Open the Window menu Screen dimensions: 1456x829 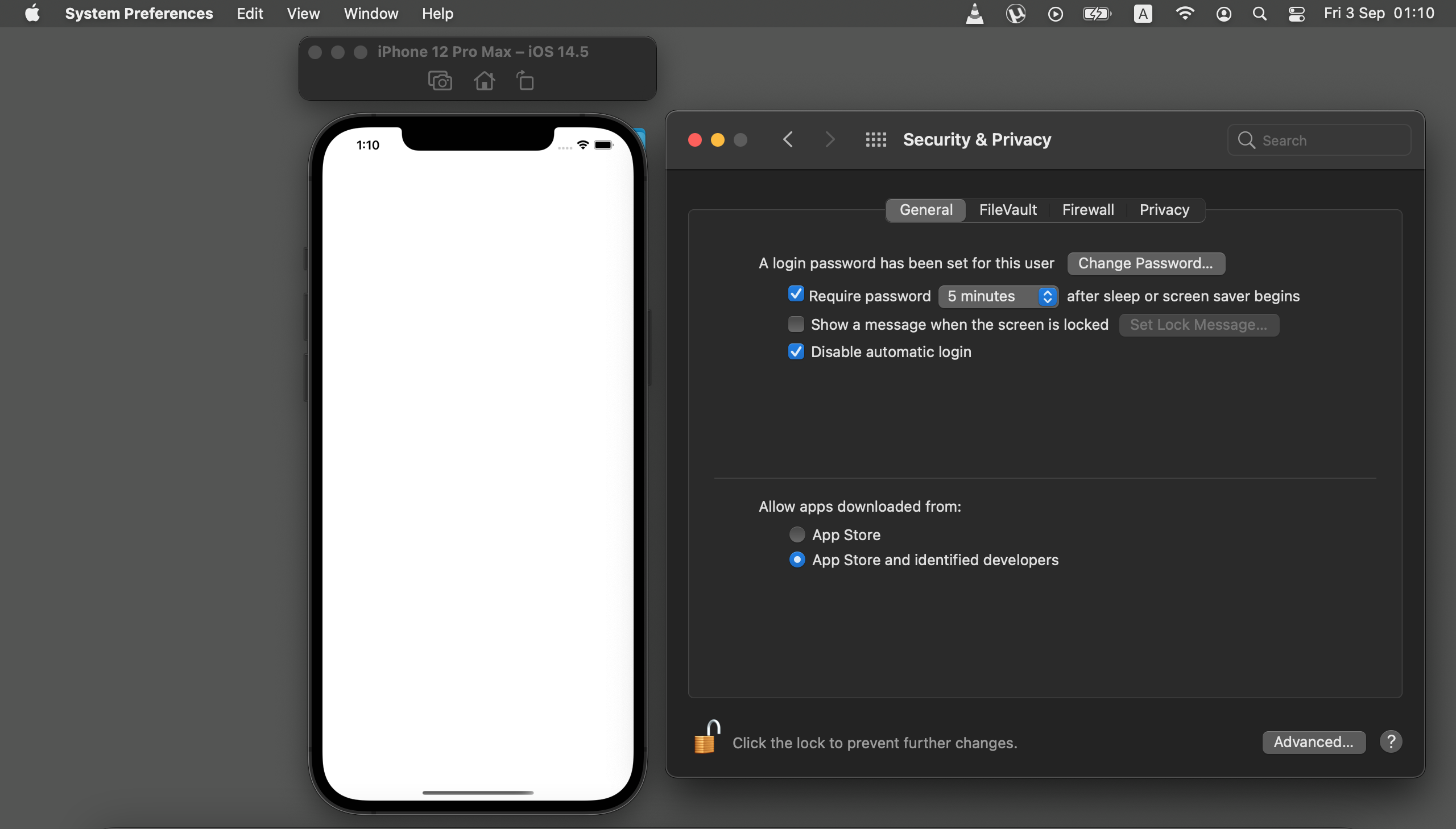click(370, 13)
